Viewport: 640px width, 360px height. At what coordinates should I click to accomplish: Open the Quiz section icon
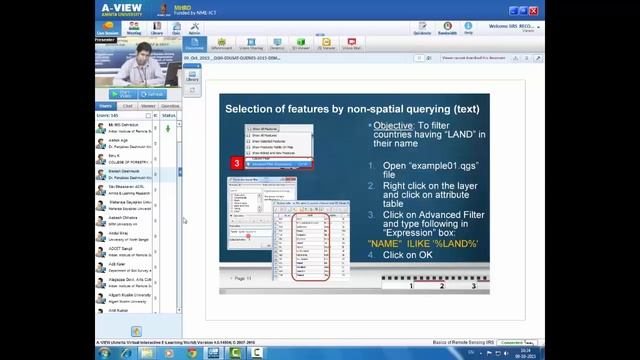click(x=176, y=28)
